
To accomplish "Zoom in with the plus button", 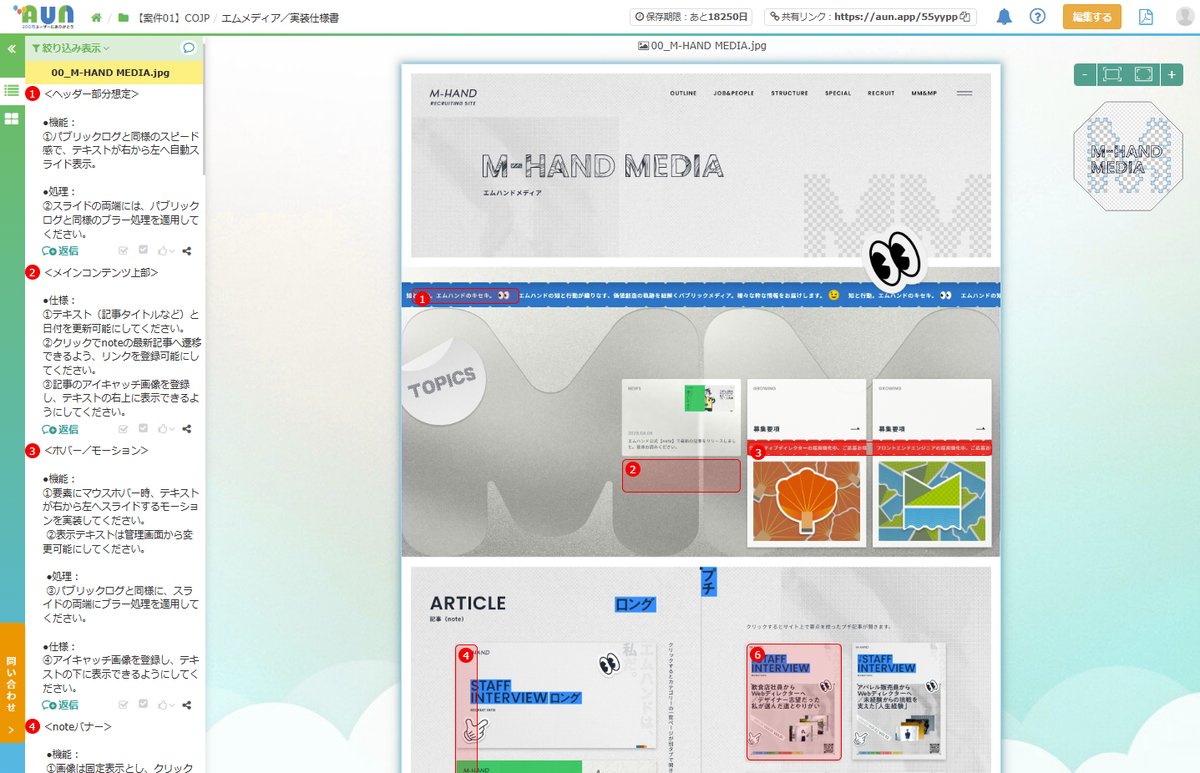I will coord(1171,74).
